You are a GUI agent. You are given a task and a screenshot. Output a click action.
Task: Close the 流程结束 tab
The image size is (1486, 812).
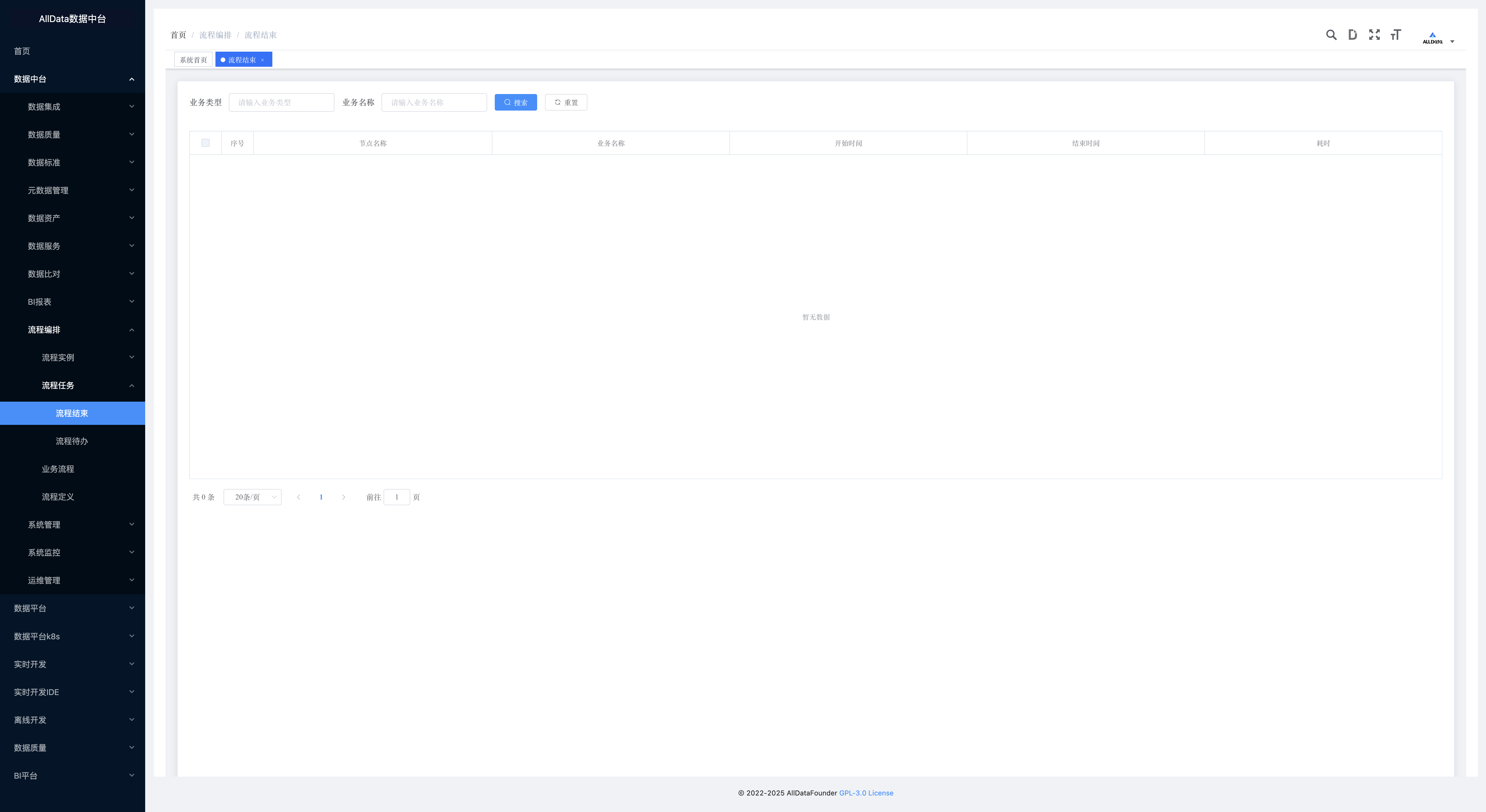tap(262, 60)
